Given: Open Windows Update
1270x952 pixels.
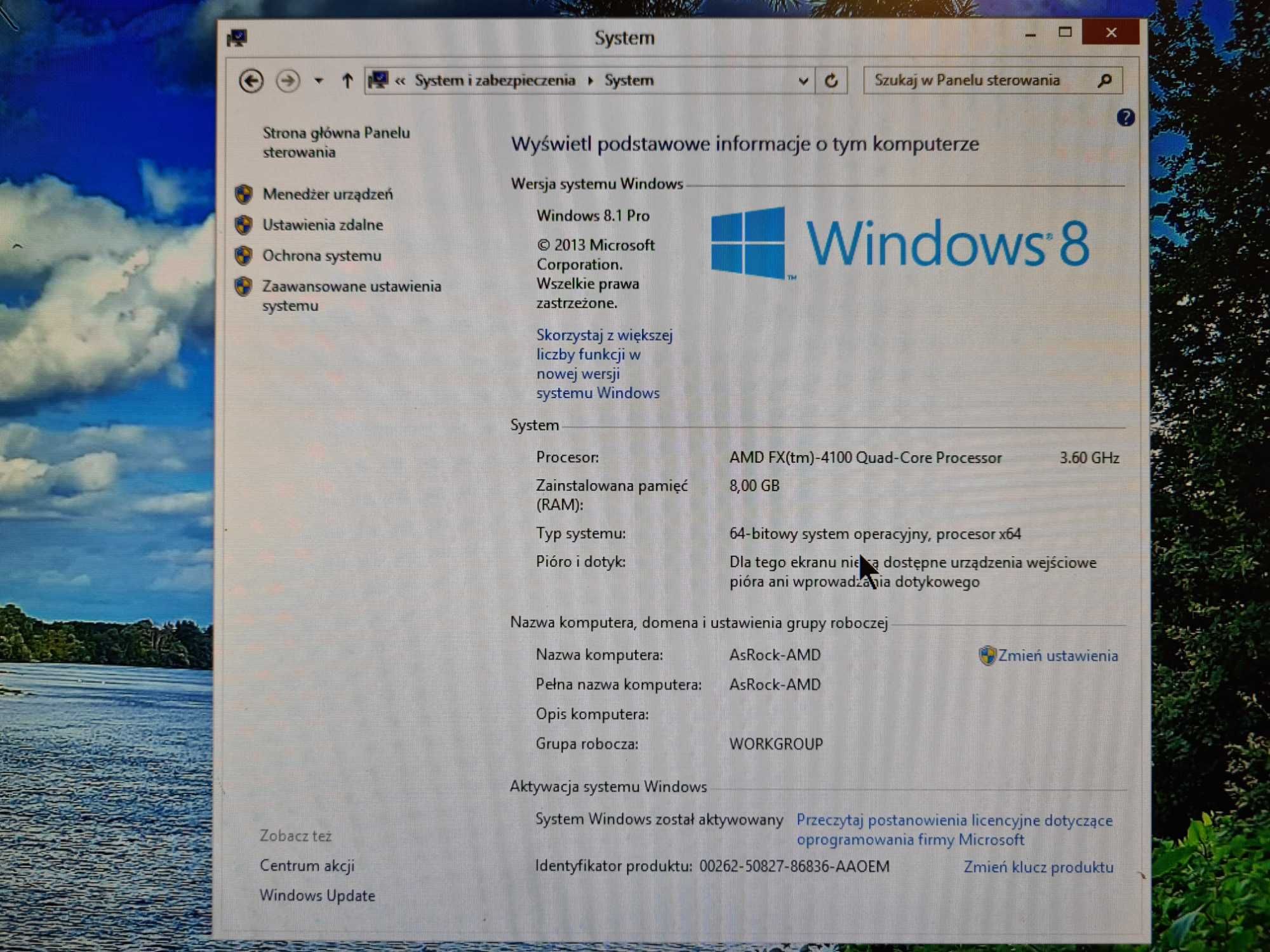Looking at the screenshot, I should 317,896.
